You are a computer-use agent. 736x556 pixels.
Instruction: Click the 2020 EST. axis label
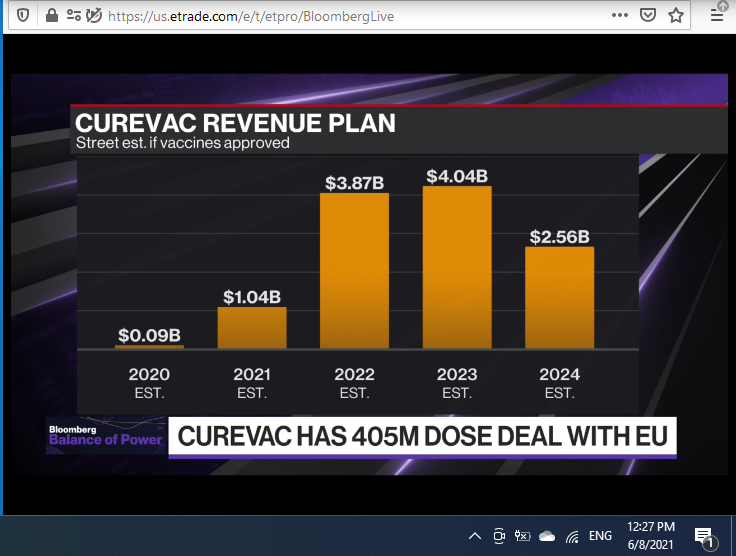[x=149, y=383]
